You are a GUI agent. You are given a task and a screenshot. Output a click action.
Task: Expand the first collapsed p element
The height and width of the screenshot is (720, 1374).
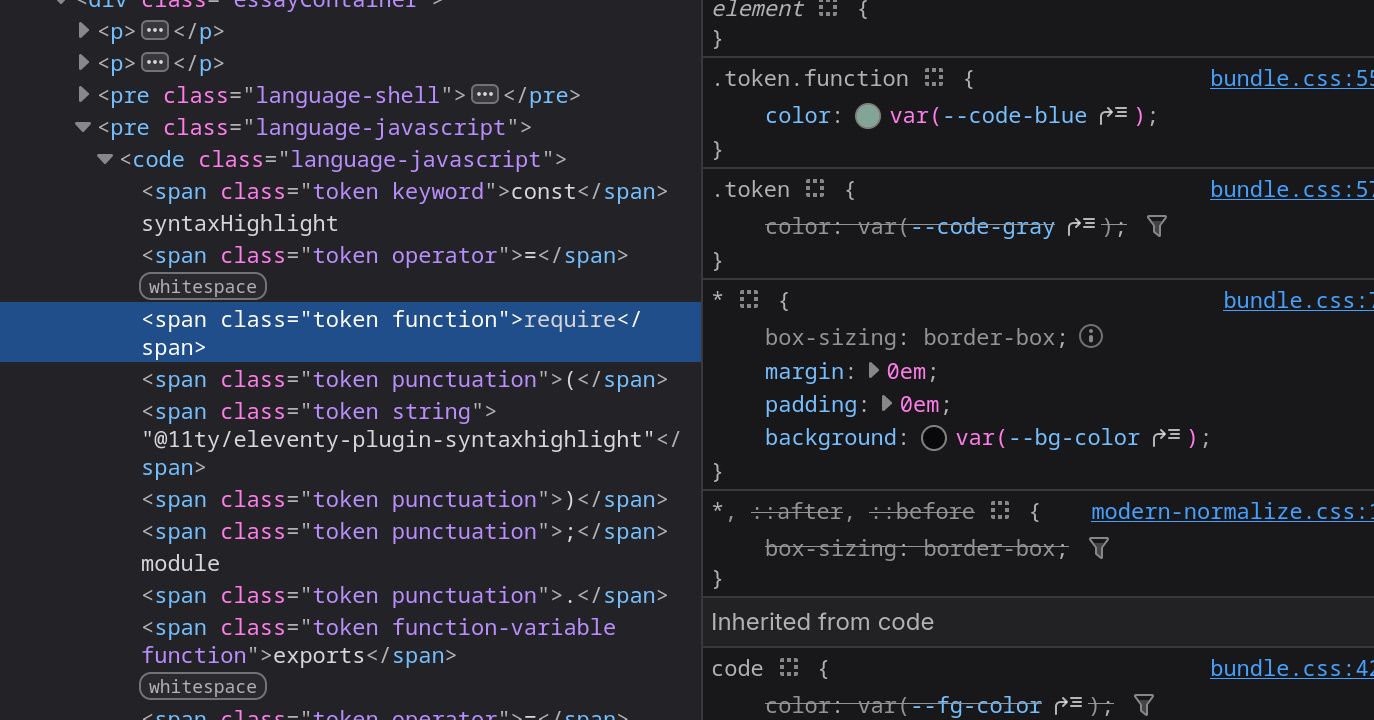click(84, 31)
